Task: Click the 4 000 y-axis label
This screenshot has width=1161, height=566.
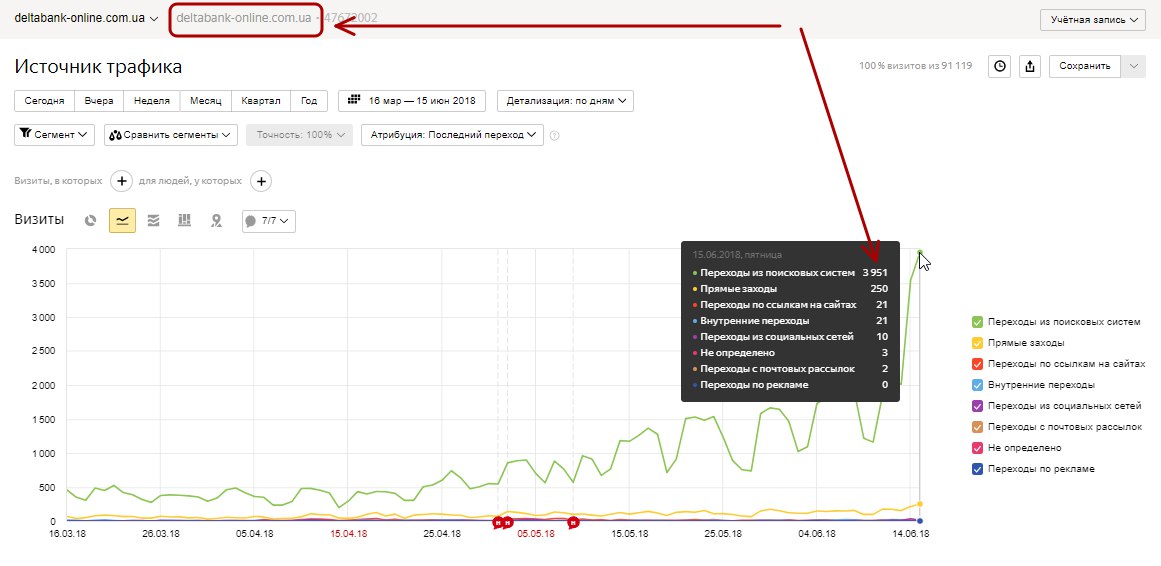Action: [42, 250]
